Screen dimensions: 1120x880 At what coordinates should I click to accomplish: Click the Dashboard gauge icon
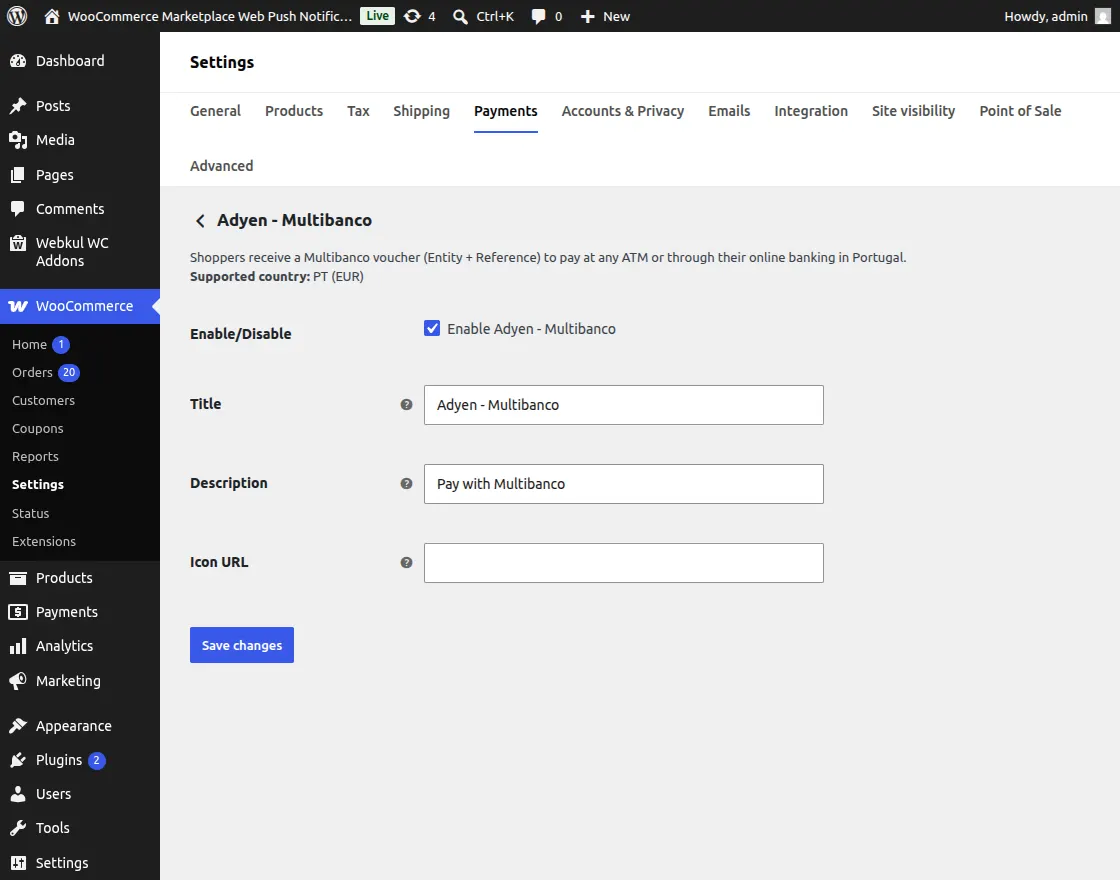(18, 61)
